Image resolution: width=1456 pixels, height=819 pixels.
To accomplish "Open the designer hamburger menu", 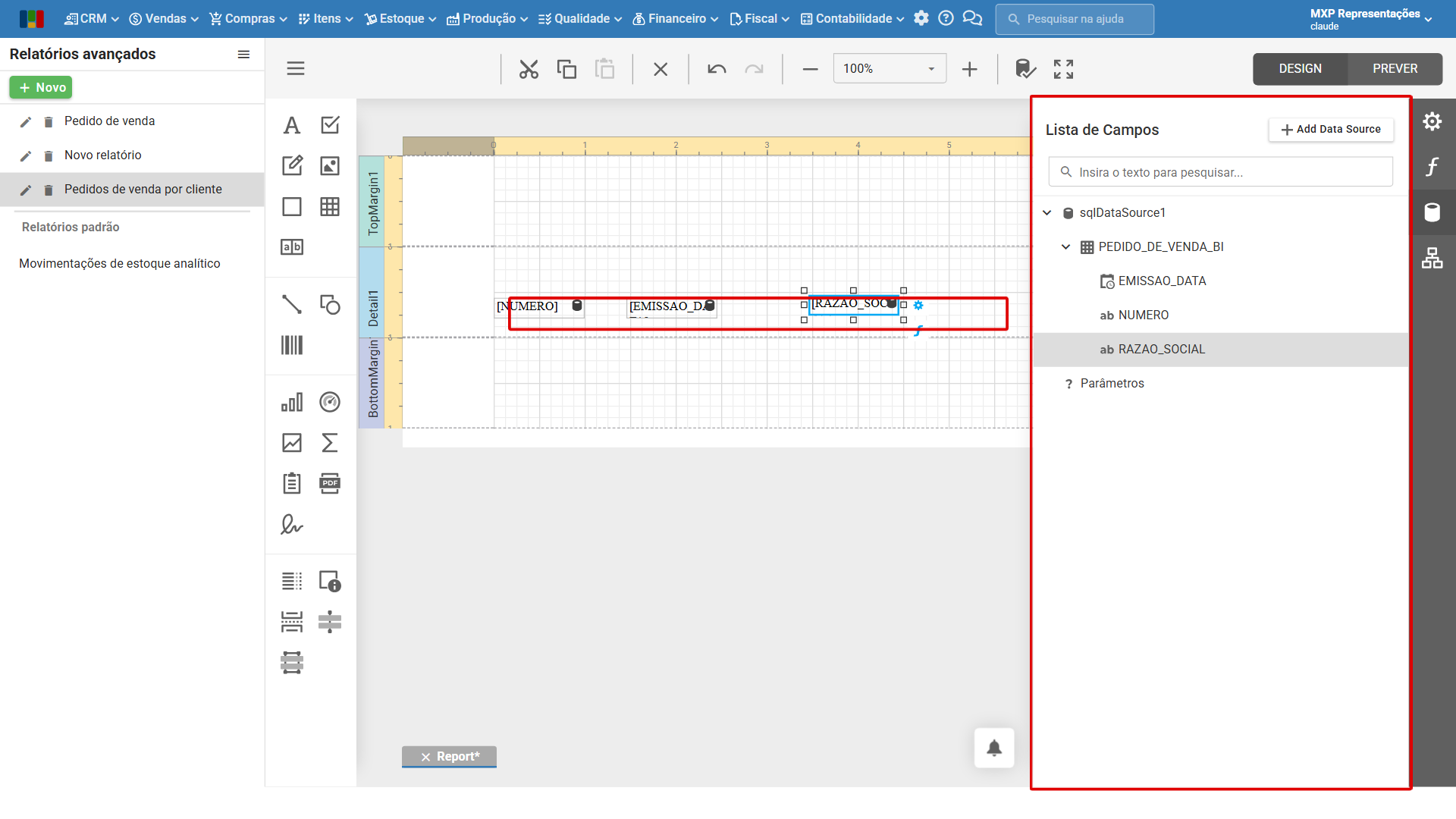I will tap(296, 68).
